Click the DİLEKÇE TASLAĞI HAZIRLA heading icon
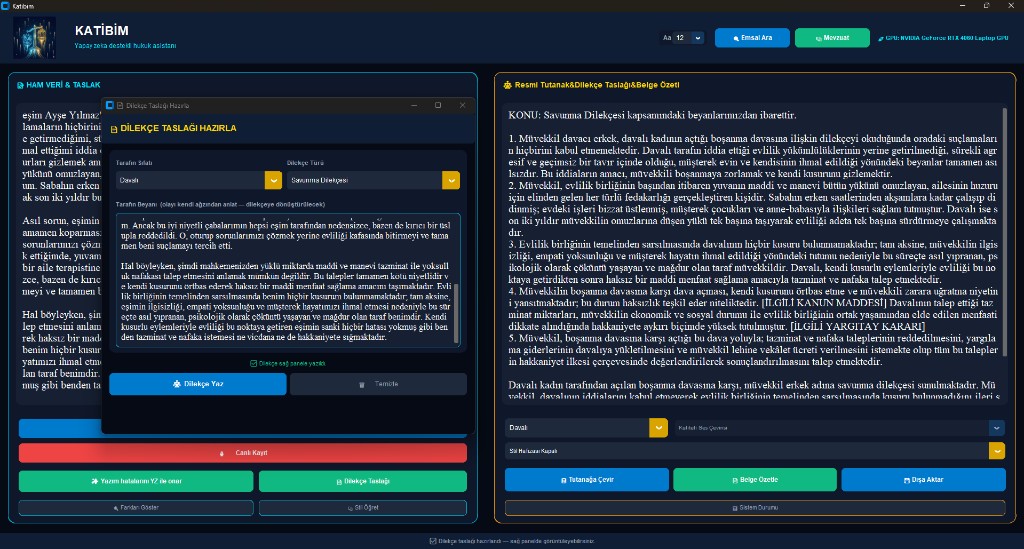The height and width of the screenshot is (549, 1024). [114, 129]
